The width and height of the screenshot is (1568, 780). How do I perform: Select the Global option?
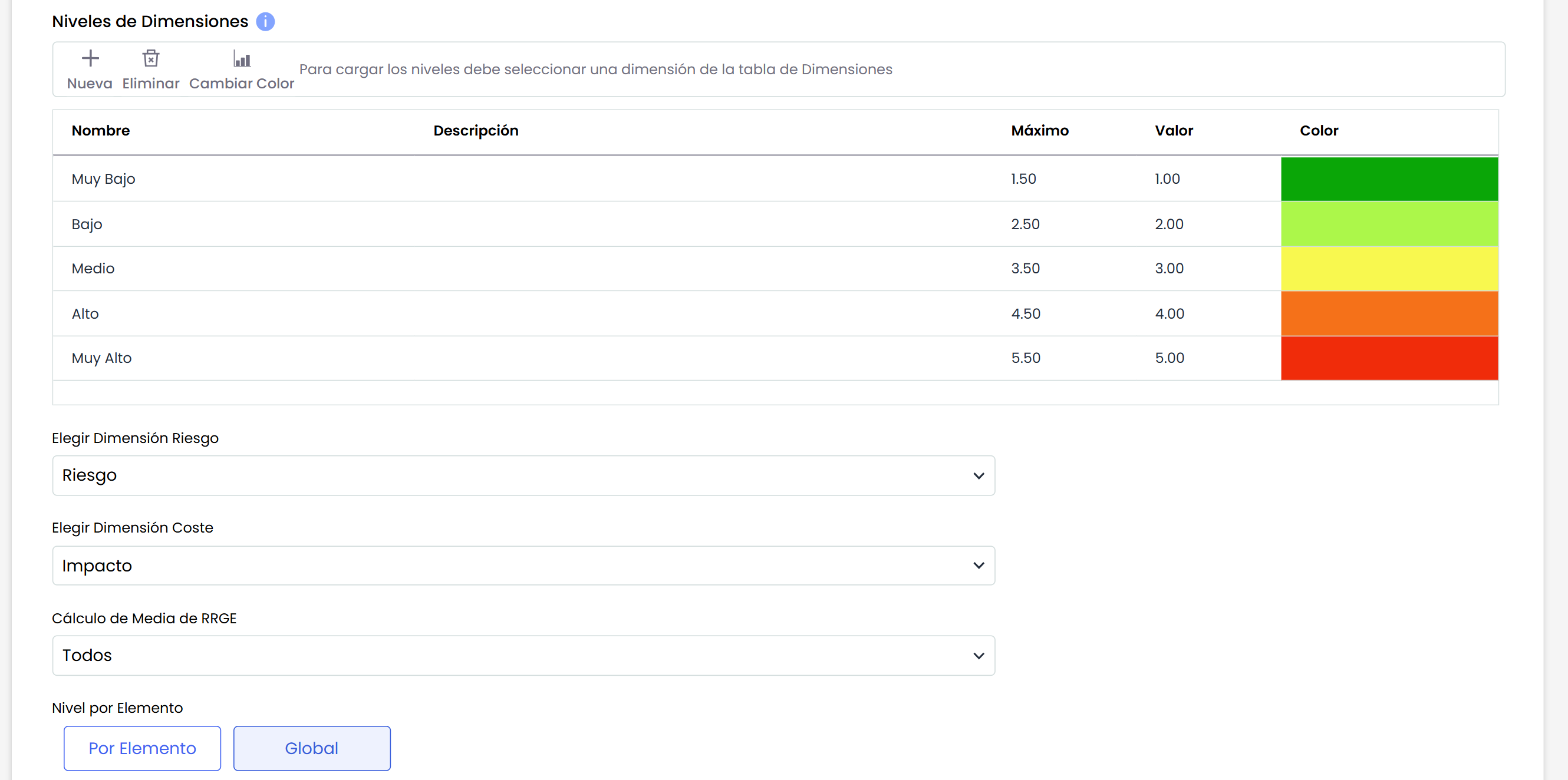click(312, 748)
